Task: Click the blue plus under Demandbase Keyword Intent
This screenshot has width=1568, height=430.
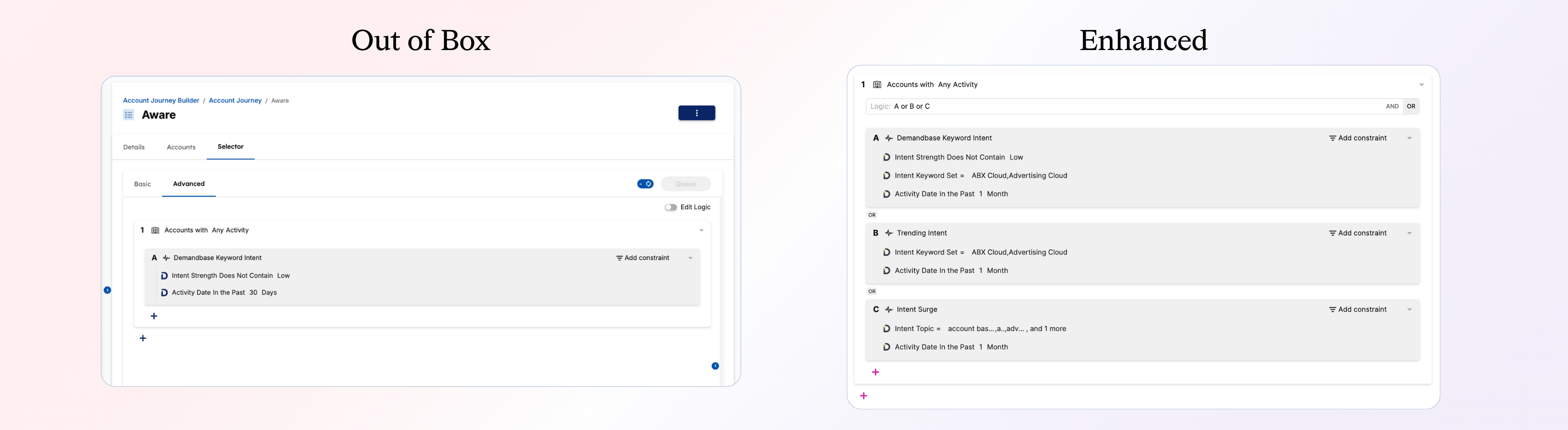Action: (x=154, y=316)
